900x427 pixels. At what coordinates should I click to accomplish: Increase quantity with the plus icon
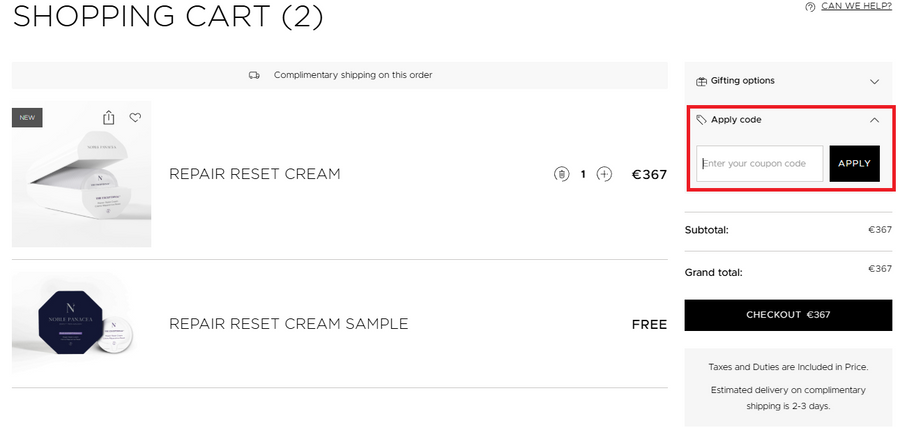pos(604,175)
